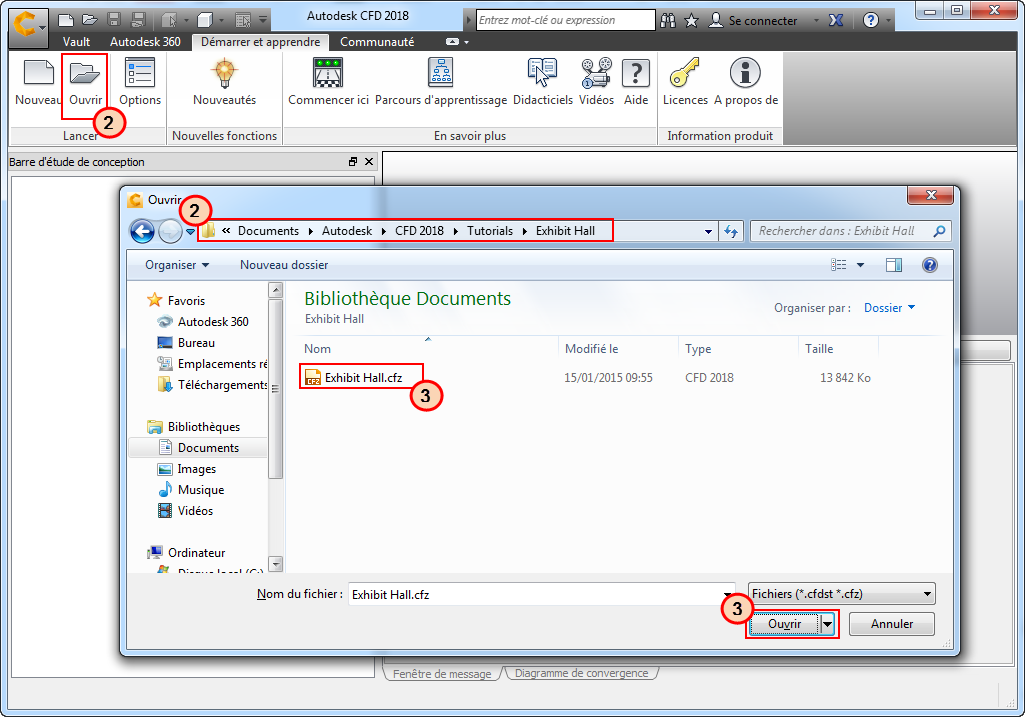Viewport: 1025px width, 717px height.
Task: Click Se connecter sign-in link
Action: [x=763, y=21]
